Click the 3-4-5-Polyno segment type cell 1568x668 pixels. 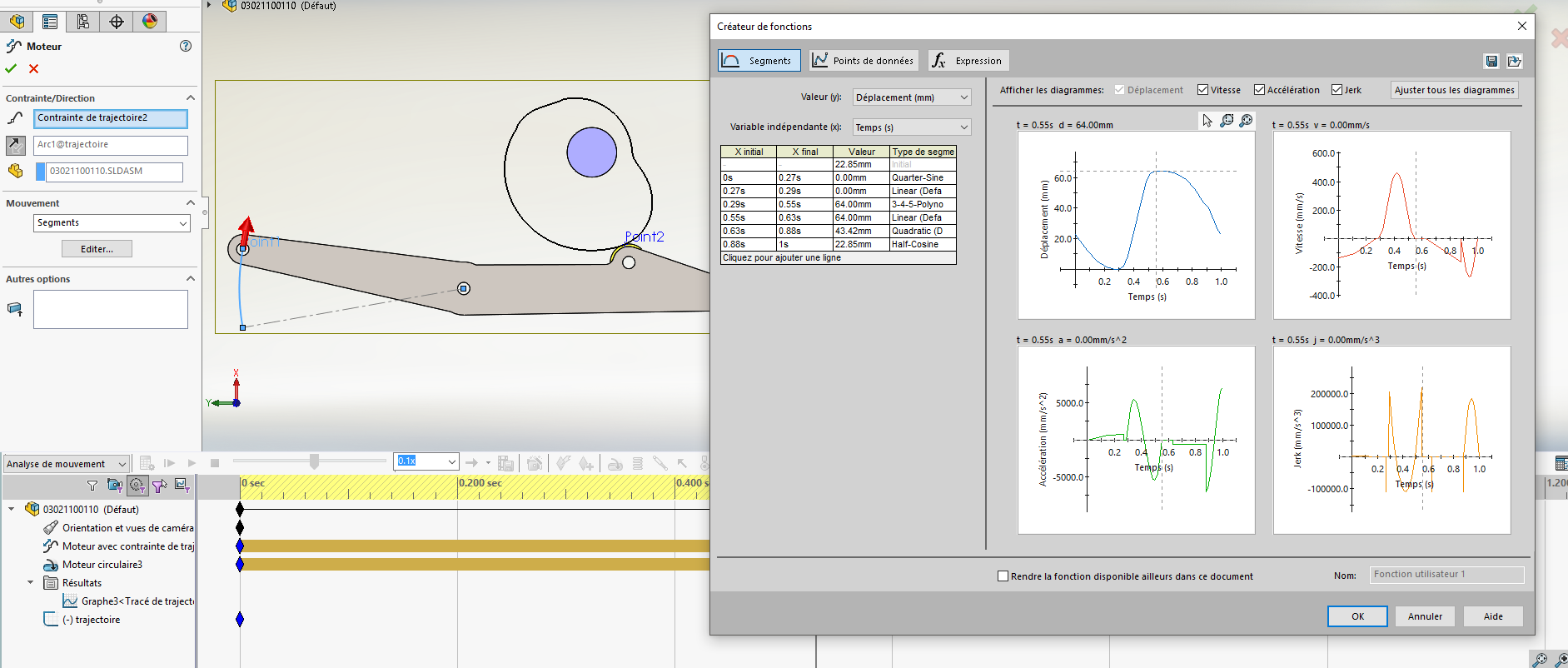(923, 205)
